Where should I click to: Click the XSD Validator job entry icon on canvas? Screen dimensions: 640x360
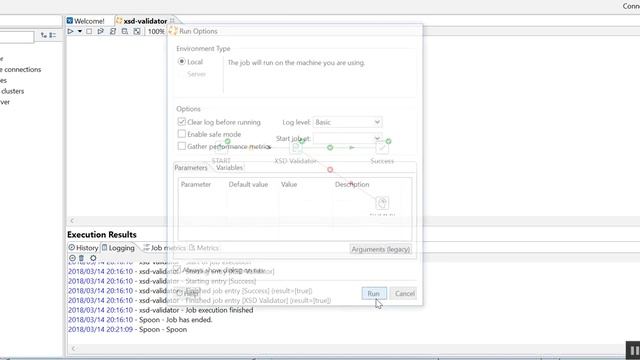tap(296, 147)
